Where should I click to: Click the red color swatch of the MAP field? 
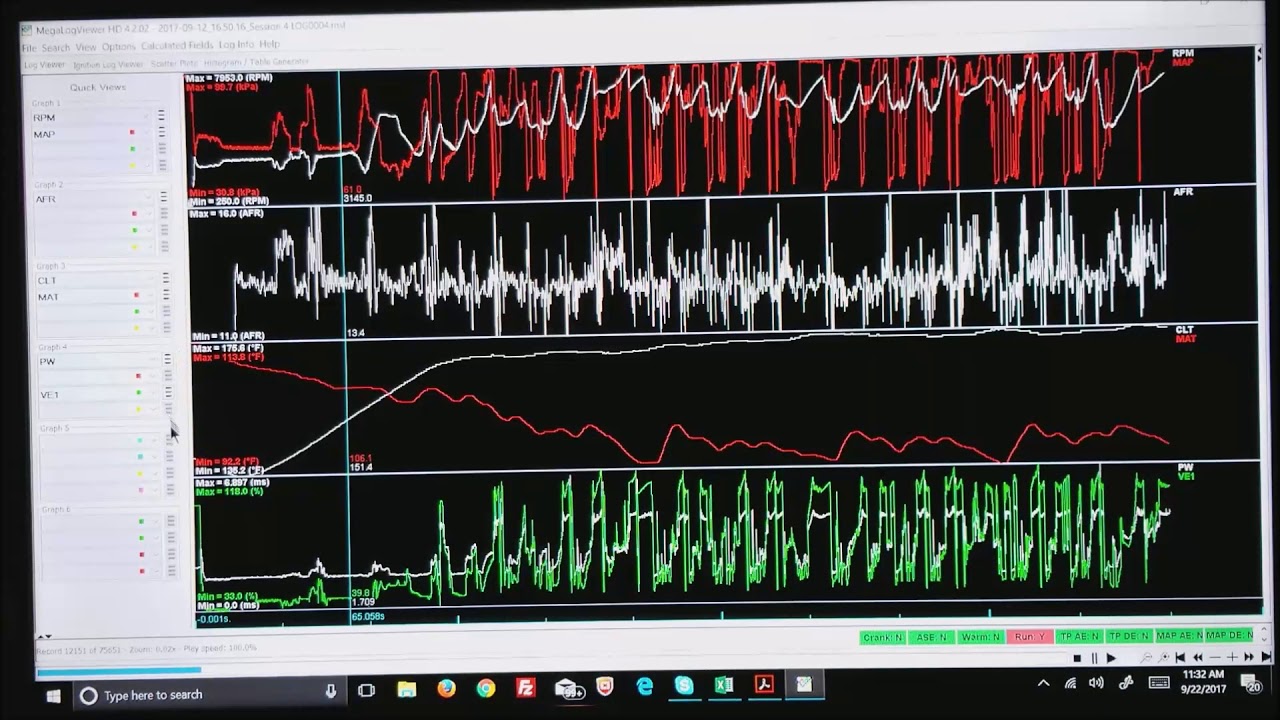(x=132, y=133)
